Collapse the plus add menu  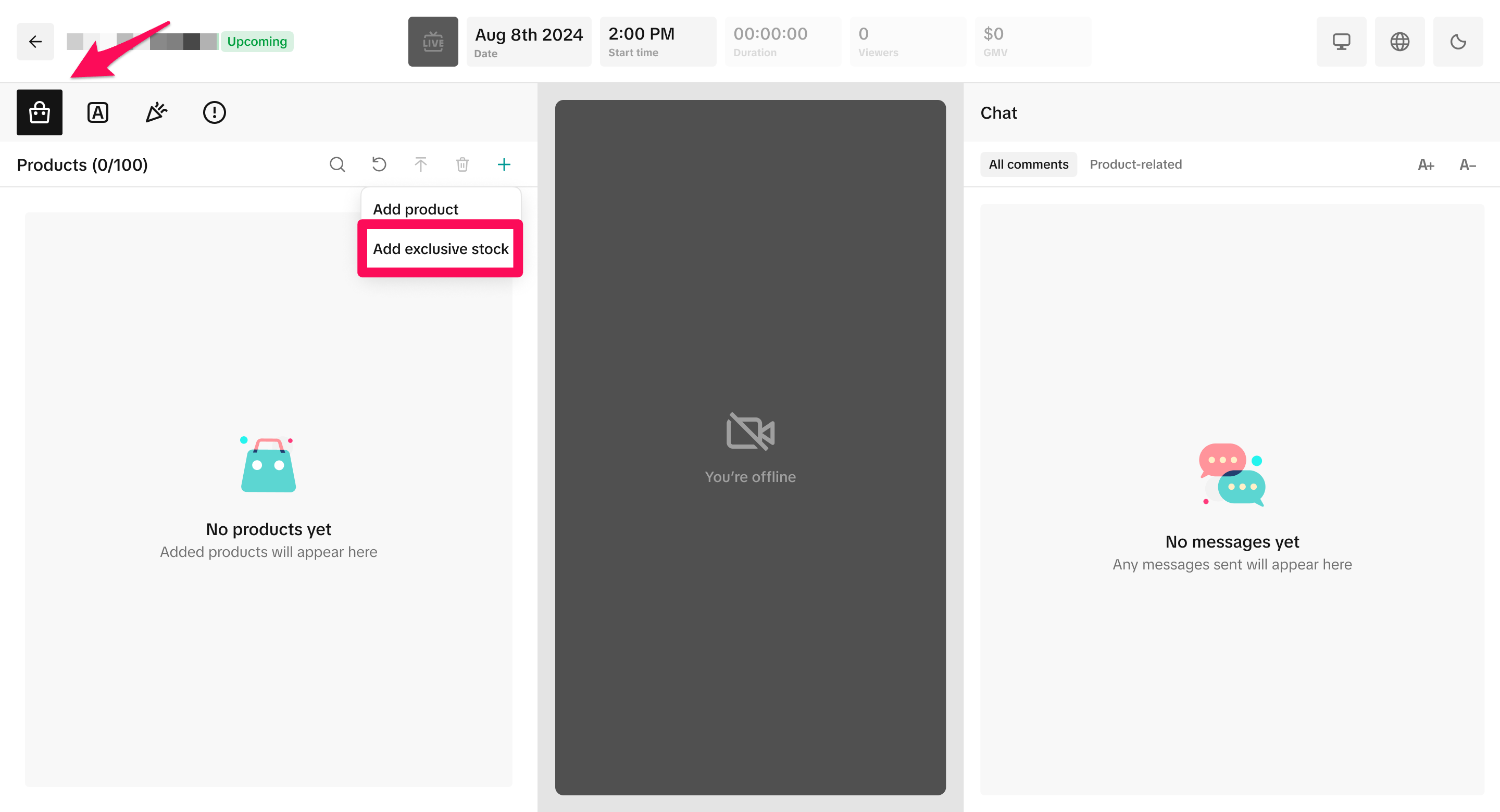504,164
